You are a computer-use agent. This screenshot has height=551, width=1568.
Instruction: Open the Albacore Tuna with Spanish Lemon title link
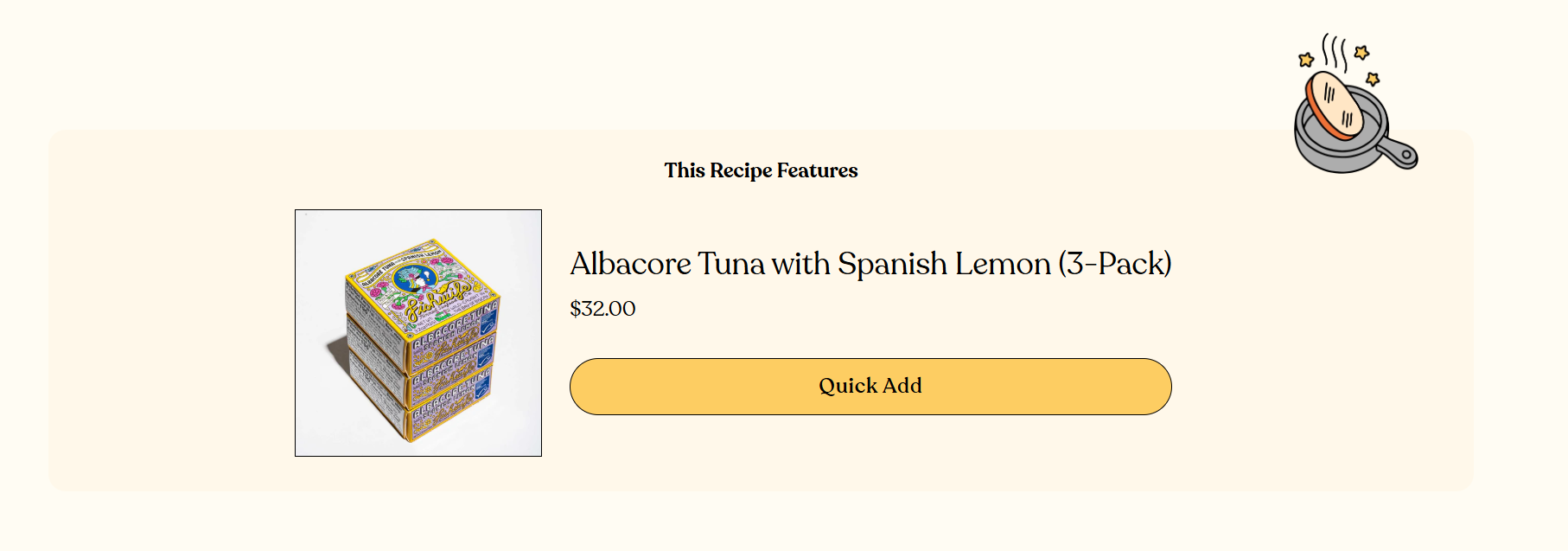point(870,264)
